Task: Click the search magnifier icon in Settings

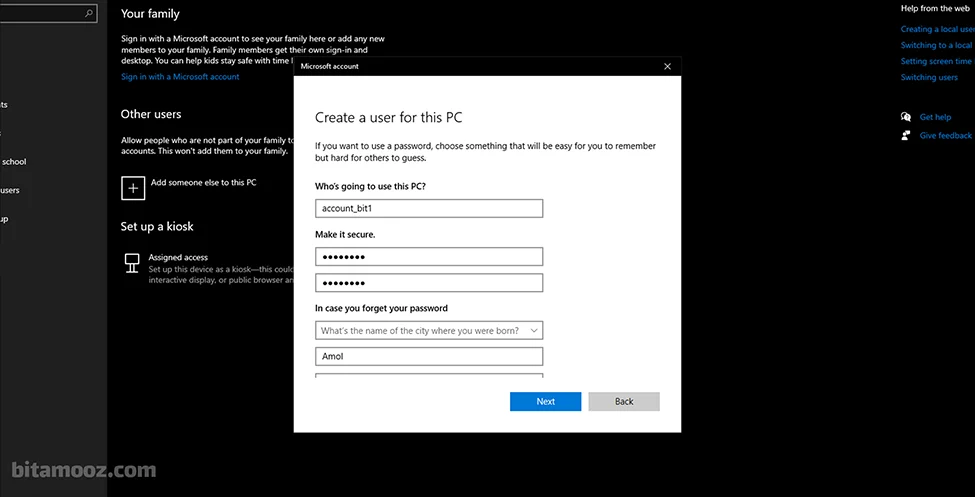Action: pyautogui.click(x=89, y=14)
